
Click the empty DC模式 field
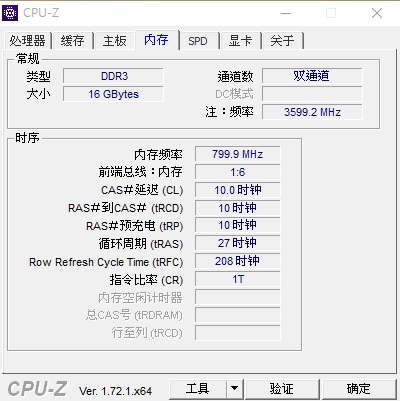pos(312,94)
